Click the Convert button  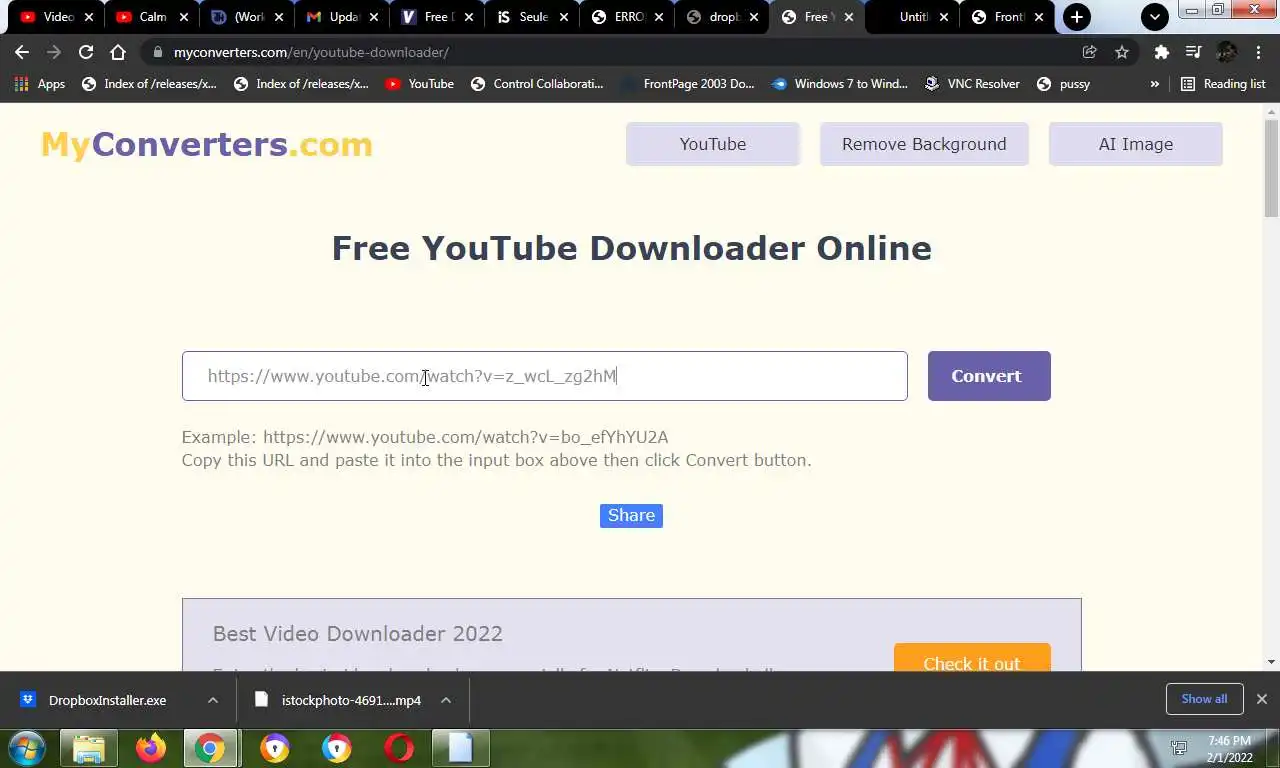[989, 376]
